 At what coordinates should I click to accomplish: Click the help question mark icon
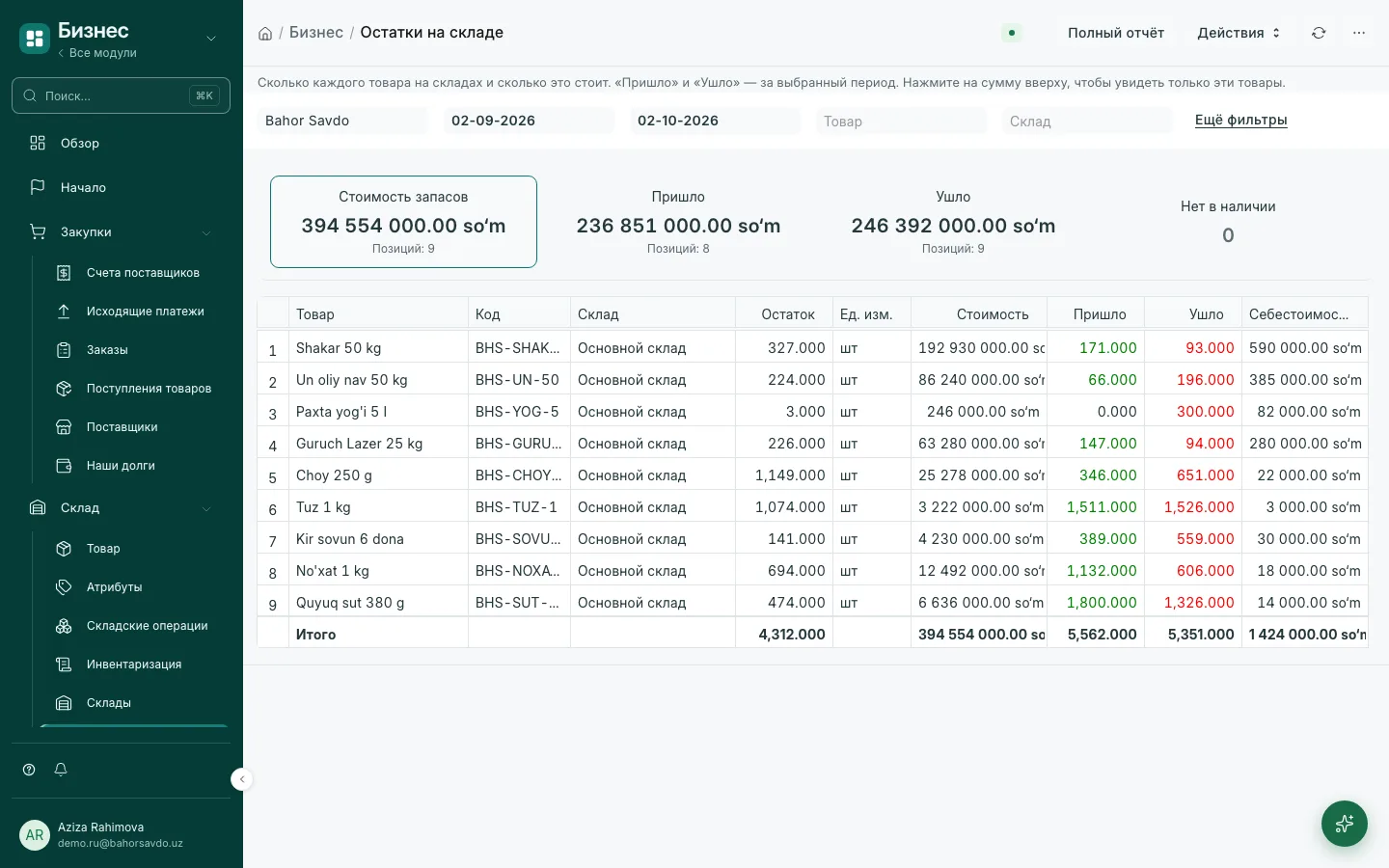29,770
